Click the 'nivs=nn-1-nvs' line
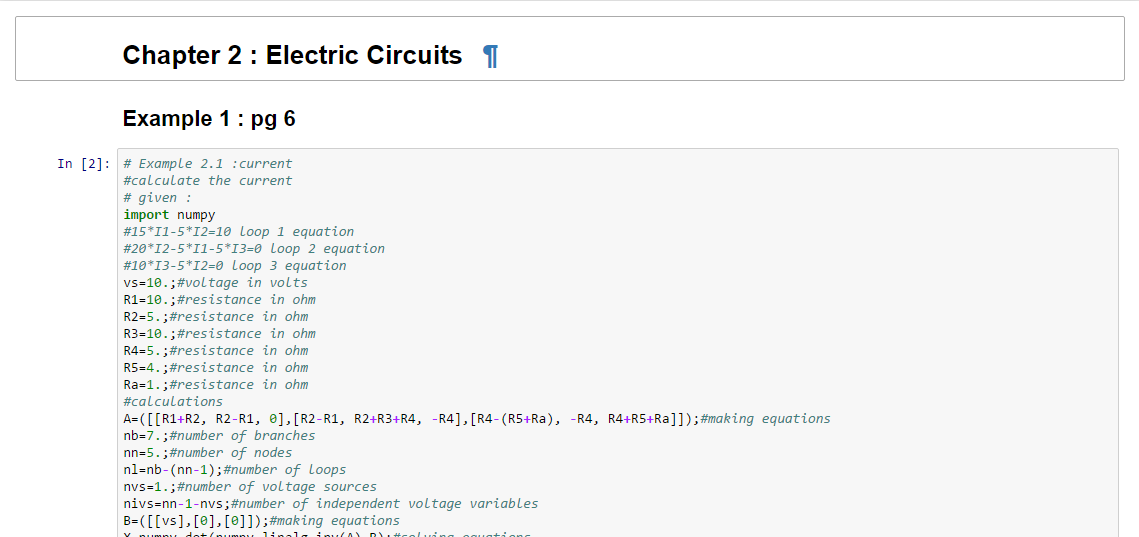Screen dimensions: 1139x537 coord(330,504)
